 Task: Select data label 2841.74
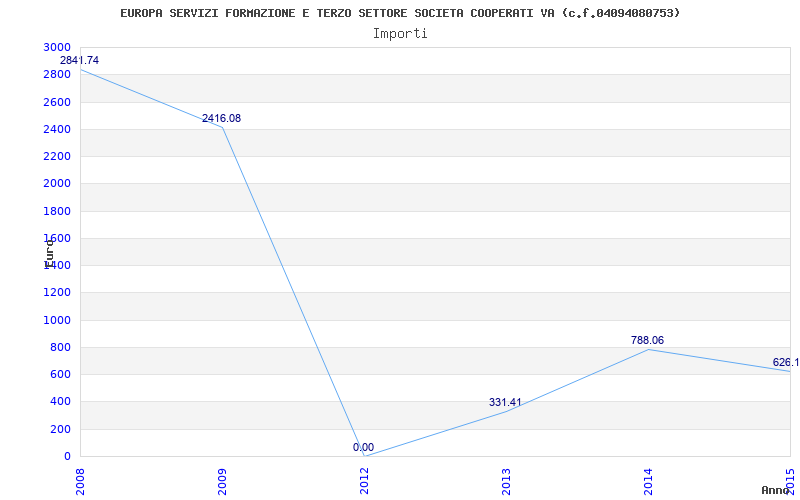tap(80, 60)
